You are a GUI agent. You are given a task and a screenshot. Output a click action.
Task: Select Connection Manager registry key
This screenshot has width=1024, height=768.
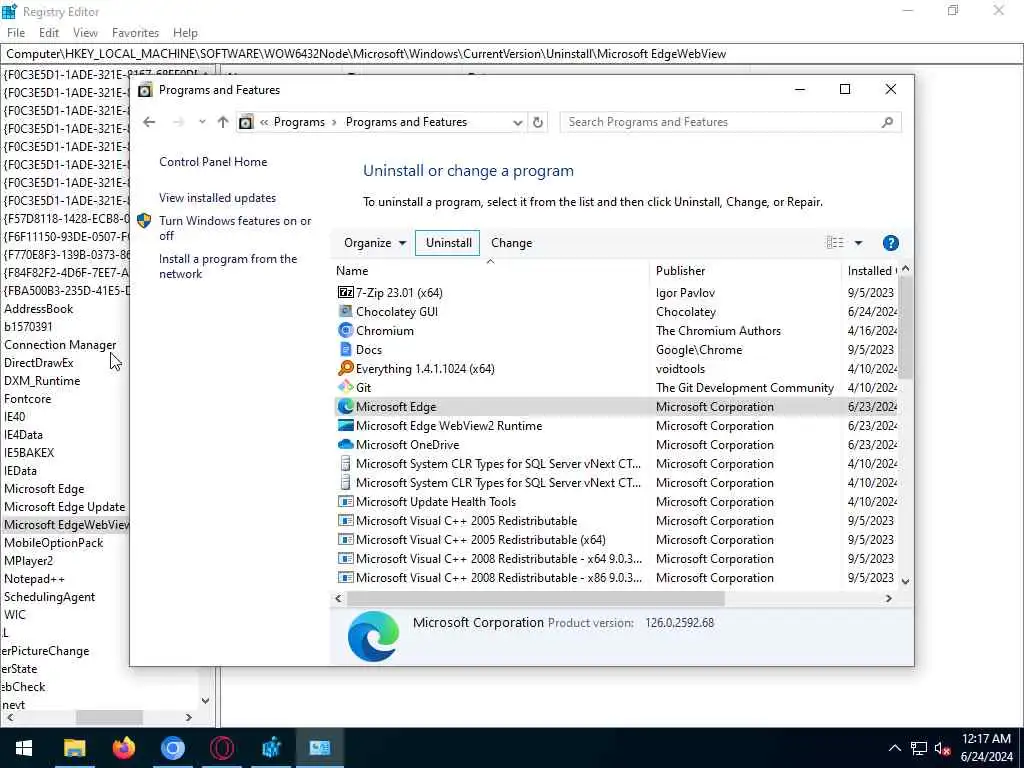[60, 345]
